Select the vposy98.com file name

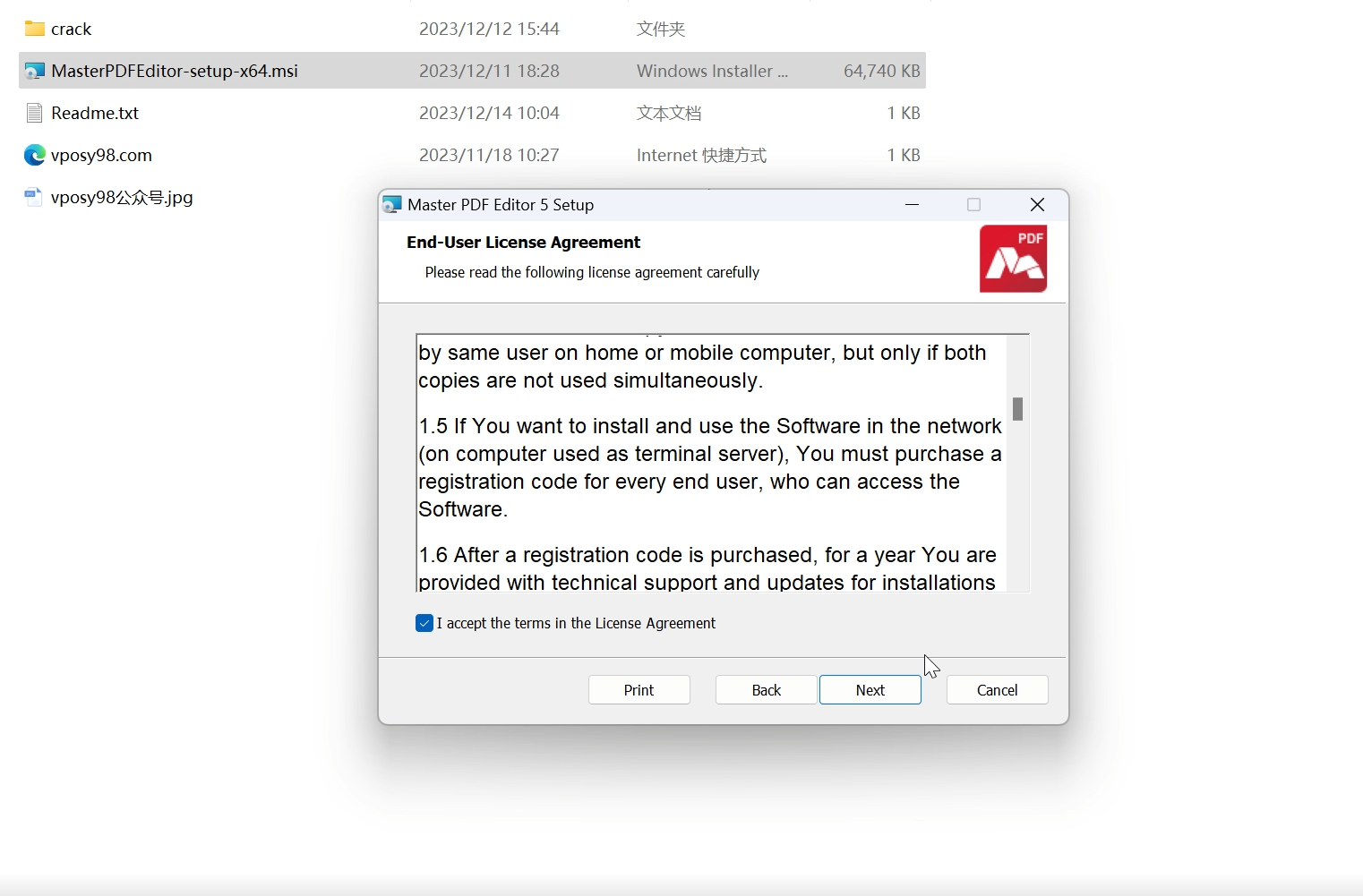[101, 155]
